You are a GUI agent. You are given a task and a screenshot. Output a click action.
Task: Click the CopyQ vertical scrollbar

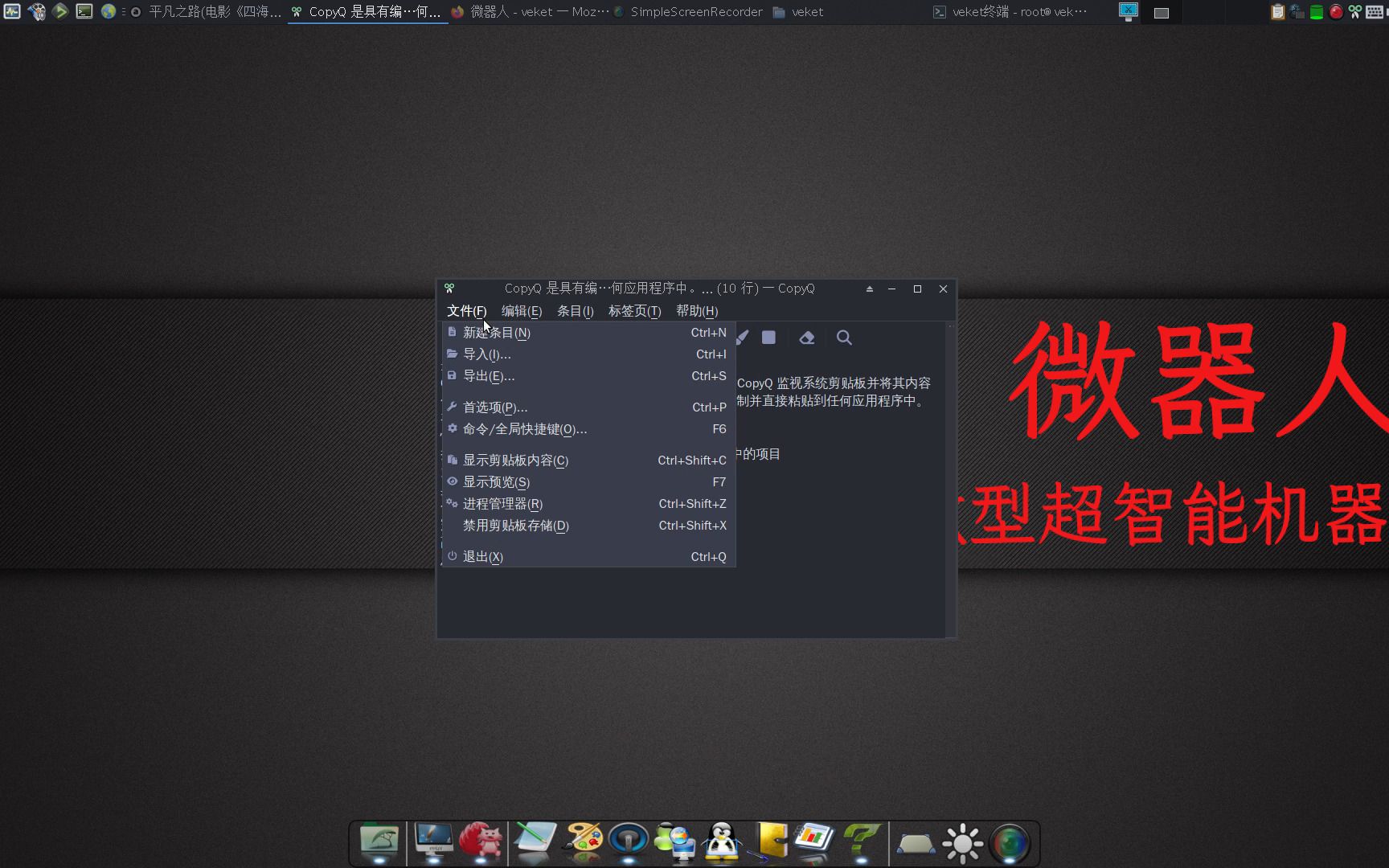(x=951, y=480)
